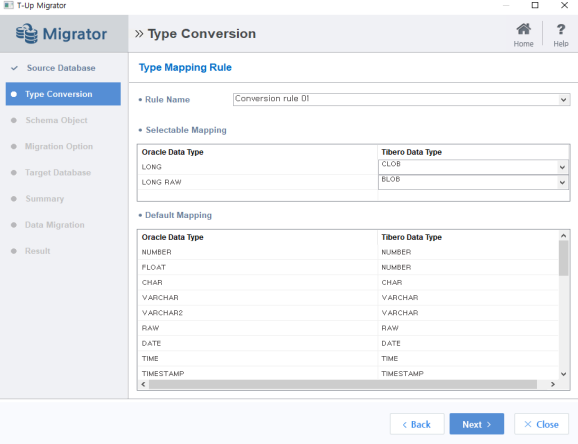578x444 pixels.
Task: Expand the Rule Name dropdown
Action: [563, 100]
